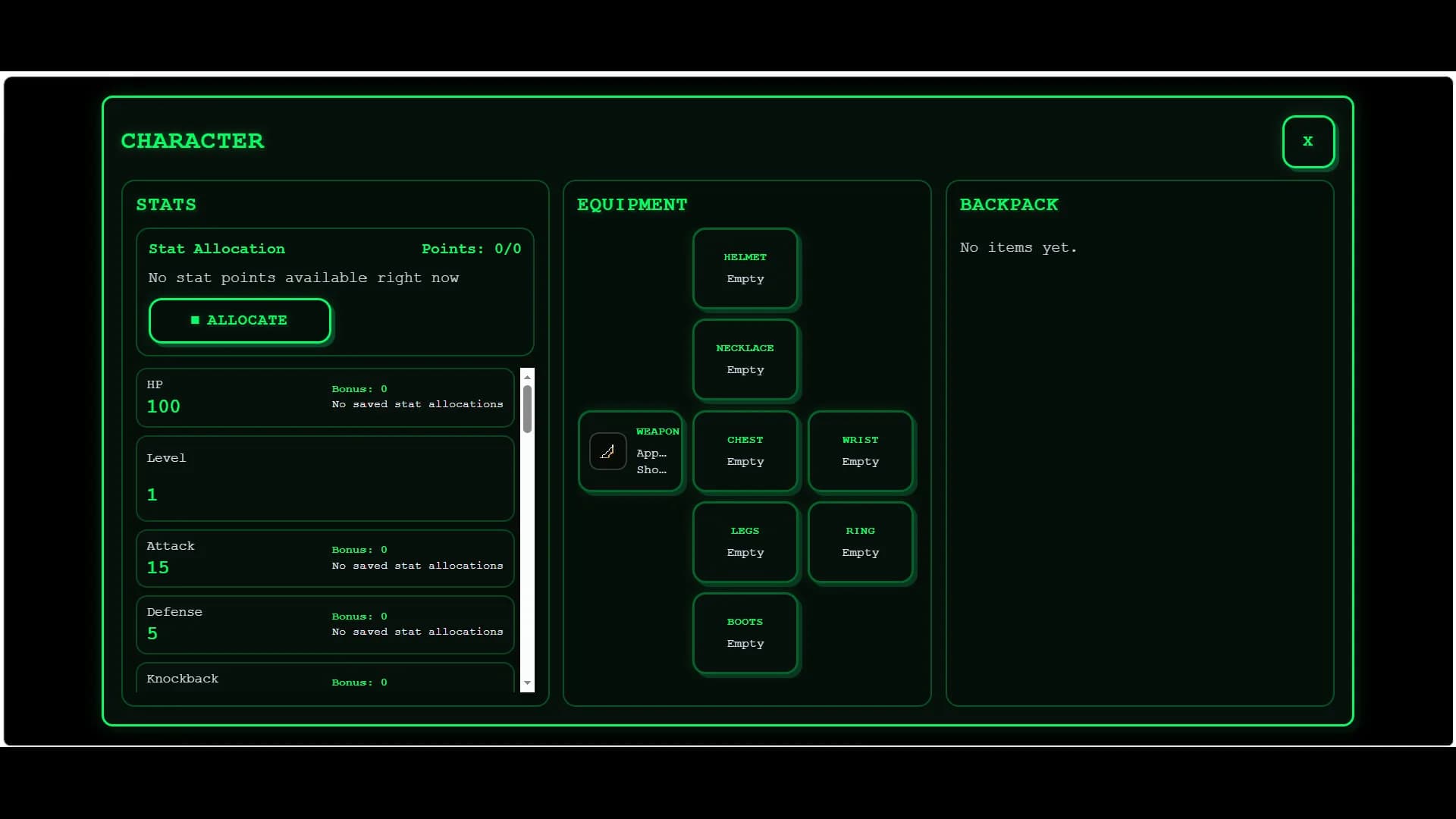
Task: Click the Level stat card
Action: click(x=325, y=478)
